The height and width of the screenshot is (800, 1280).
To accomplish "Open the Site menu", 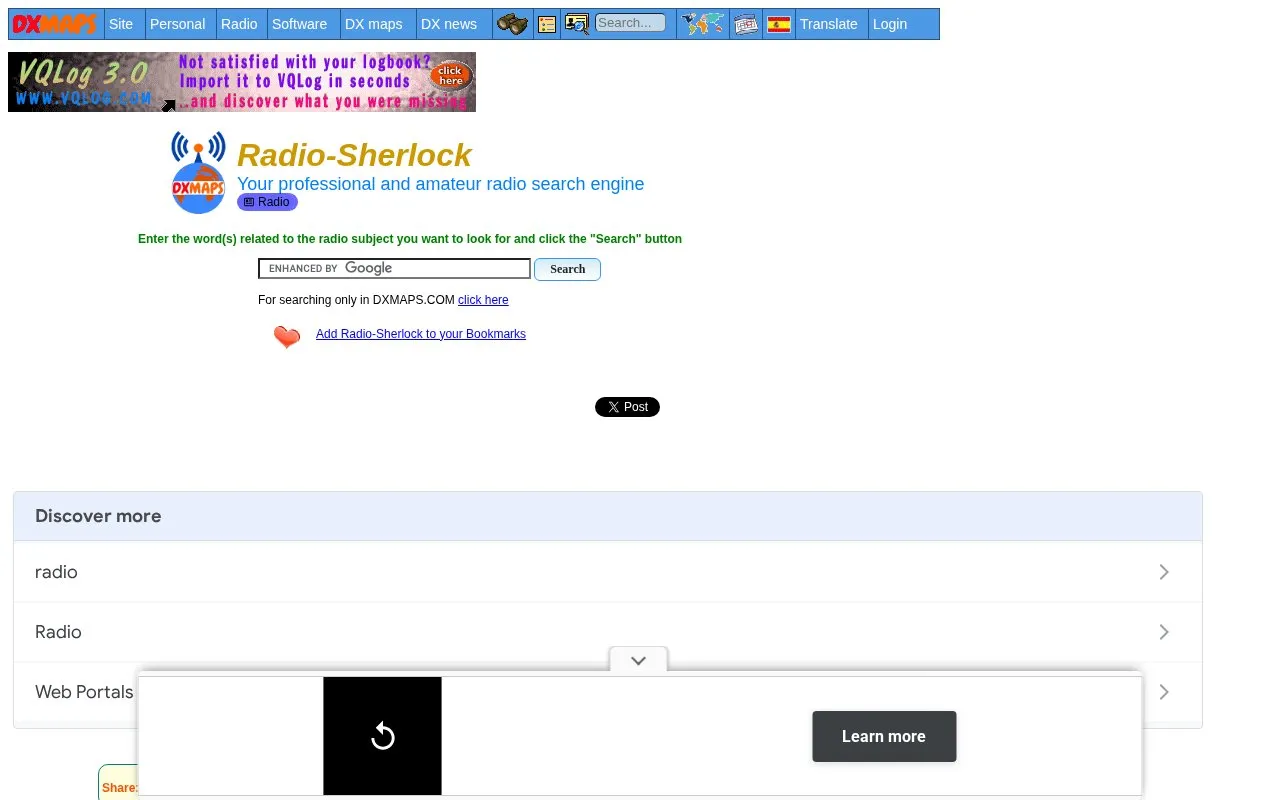I will tap(121, 24).
